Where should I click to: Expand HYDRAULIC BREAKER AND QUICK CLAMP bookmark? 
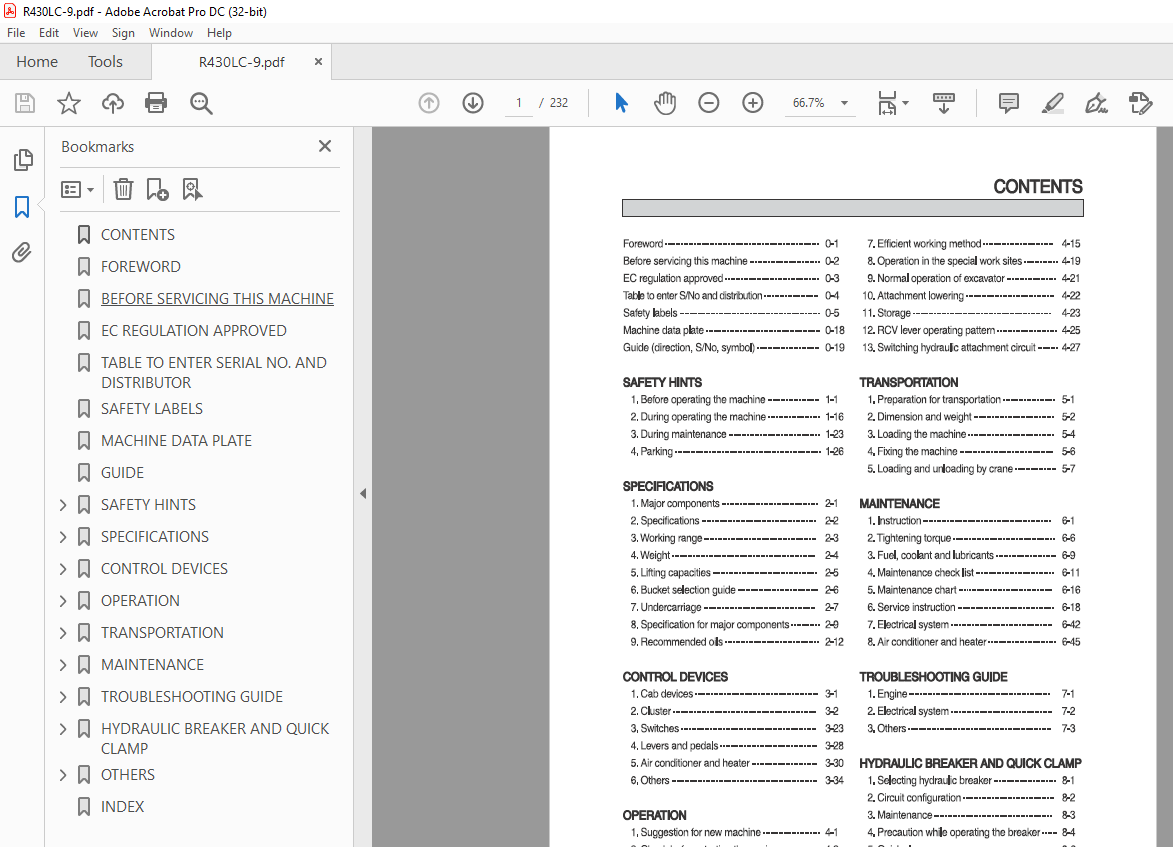(x=64, y=729)
